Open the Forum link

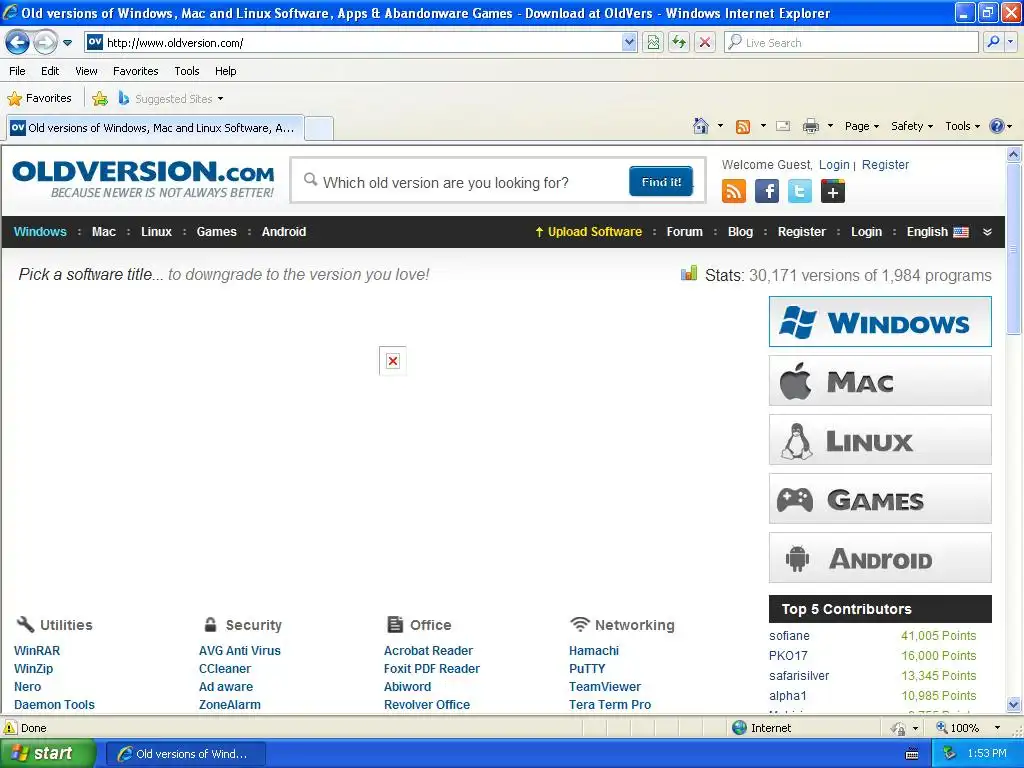[x=684, y=232]
